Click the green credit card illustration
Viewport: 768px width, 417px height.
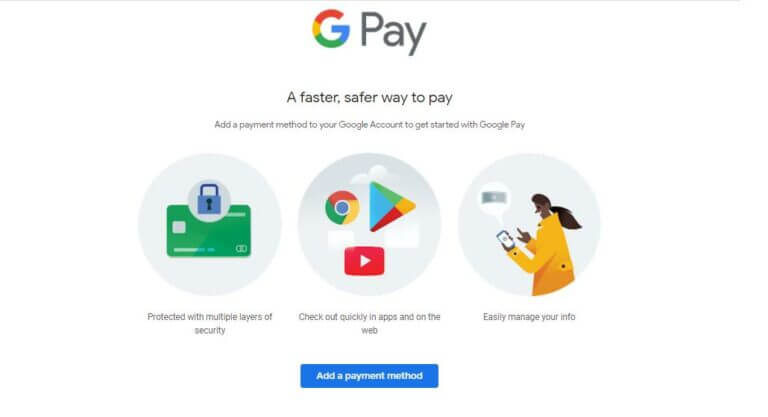[x=209, y=231]
